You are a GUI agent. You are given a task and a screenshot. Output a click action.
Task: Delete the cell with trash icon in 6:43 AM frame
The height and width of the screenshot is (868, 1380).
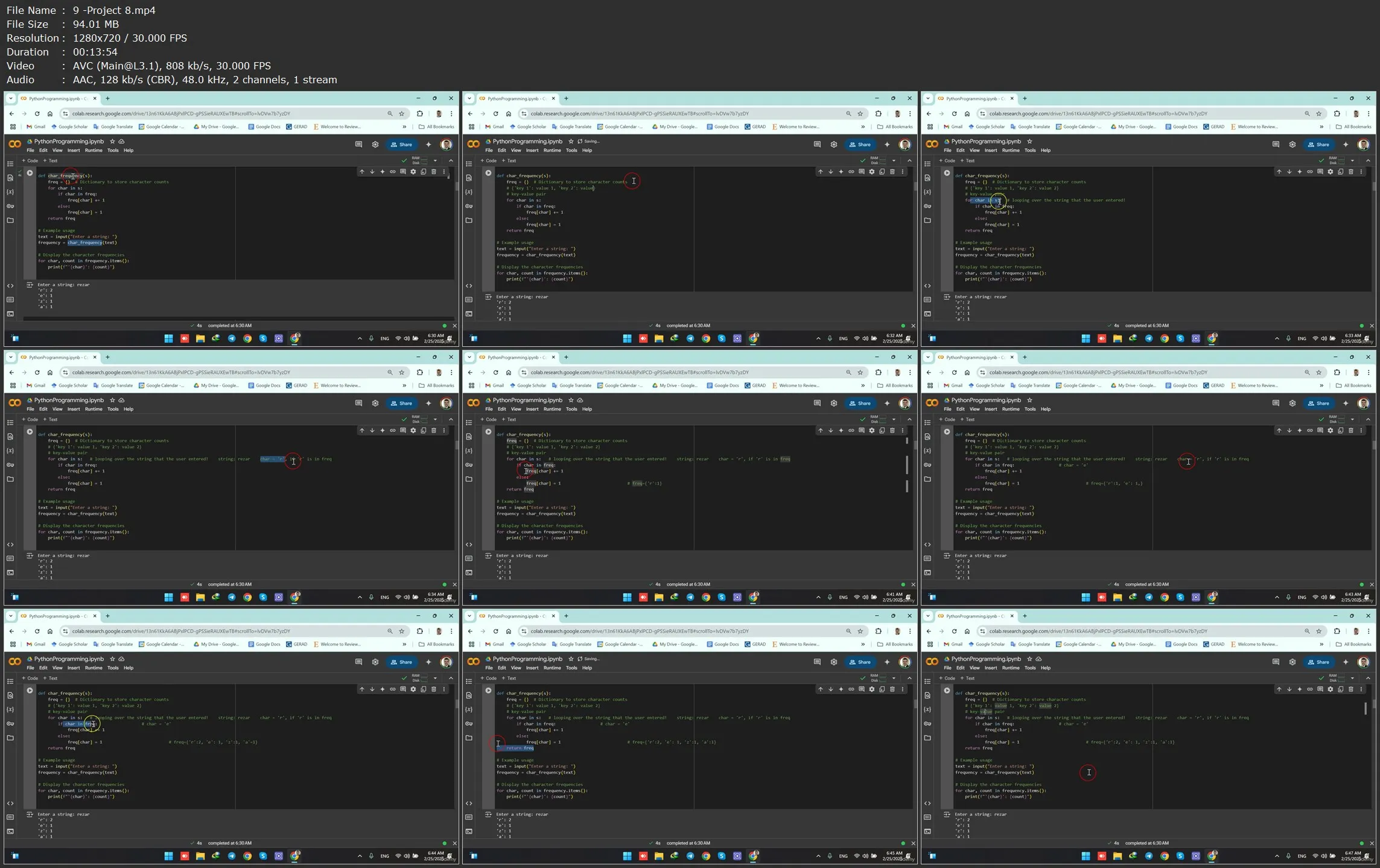pos(1350,431)
